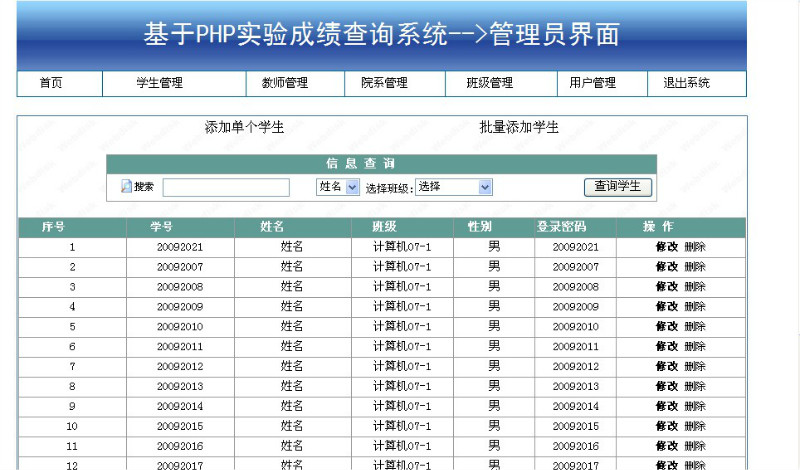Click the 操作 column header
800x470 pixels.
[x=658, y=227]
